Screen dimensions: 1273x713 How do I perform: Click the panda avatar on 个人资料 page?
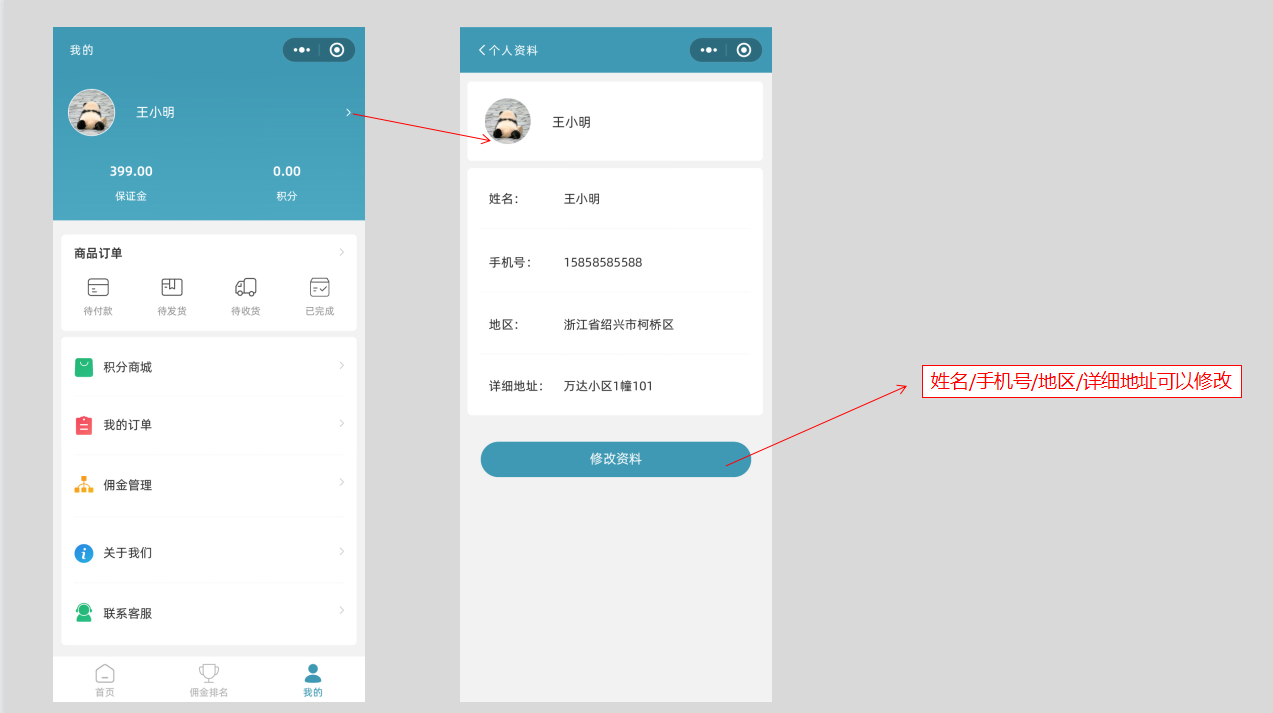coord(508,121)
